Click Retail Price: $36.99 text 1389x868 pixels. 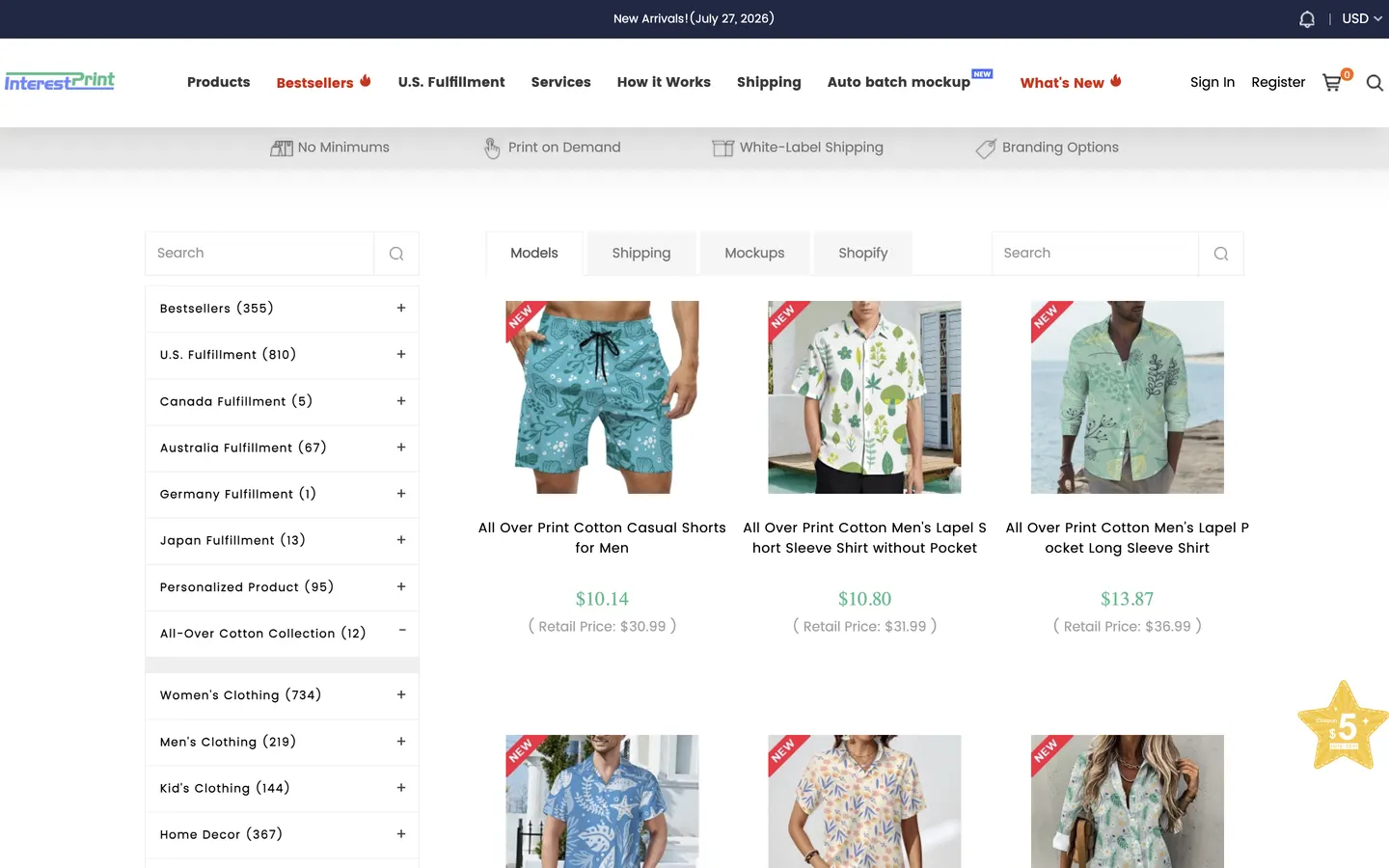(1127, 627)
